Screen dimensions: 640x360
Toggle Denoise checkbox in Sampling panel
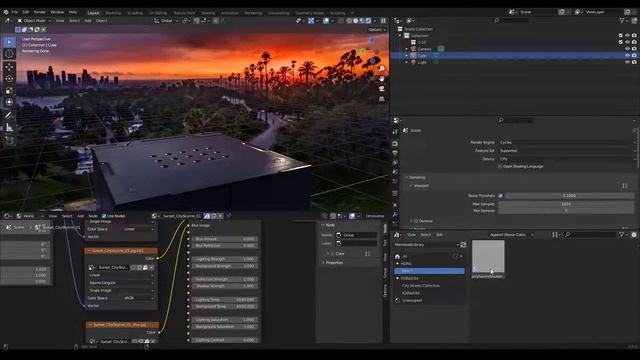coord(416,221)
